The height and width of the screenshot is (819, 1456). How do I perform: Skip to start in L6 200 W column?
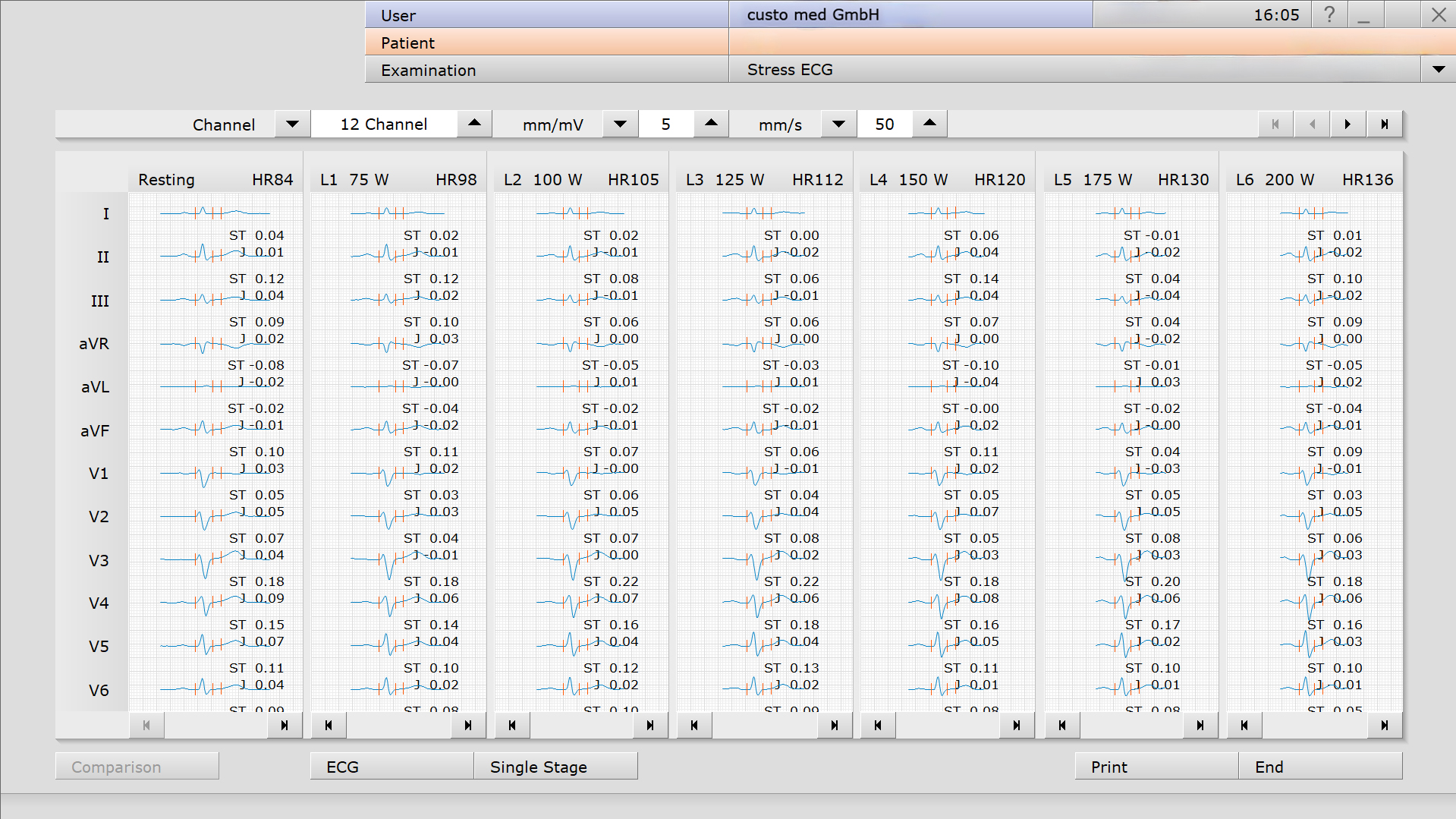(x=1244, y=725)
